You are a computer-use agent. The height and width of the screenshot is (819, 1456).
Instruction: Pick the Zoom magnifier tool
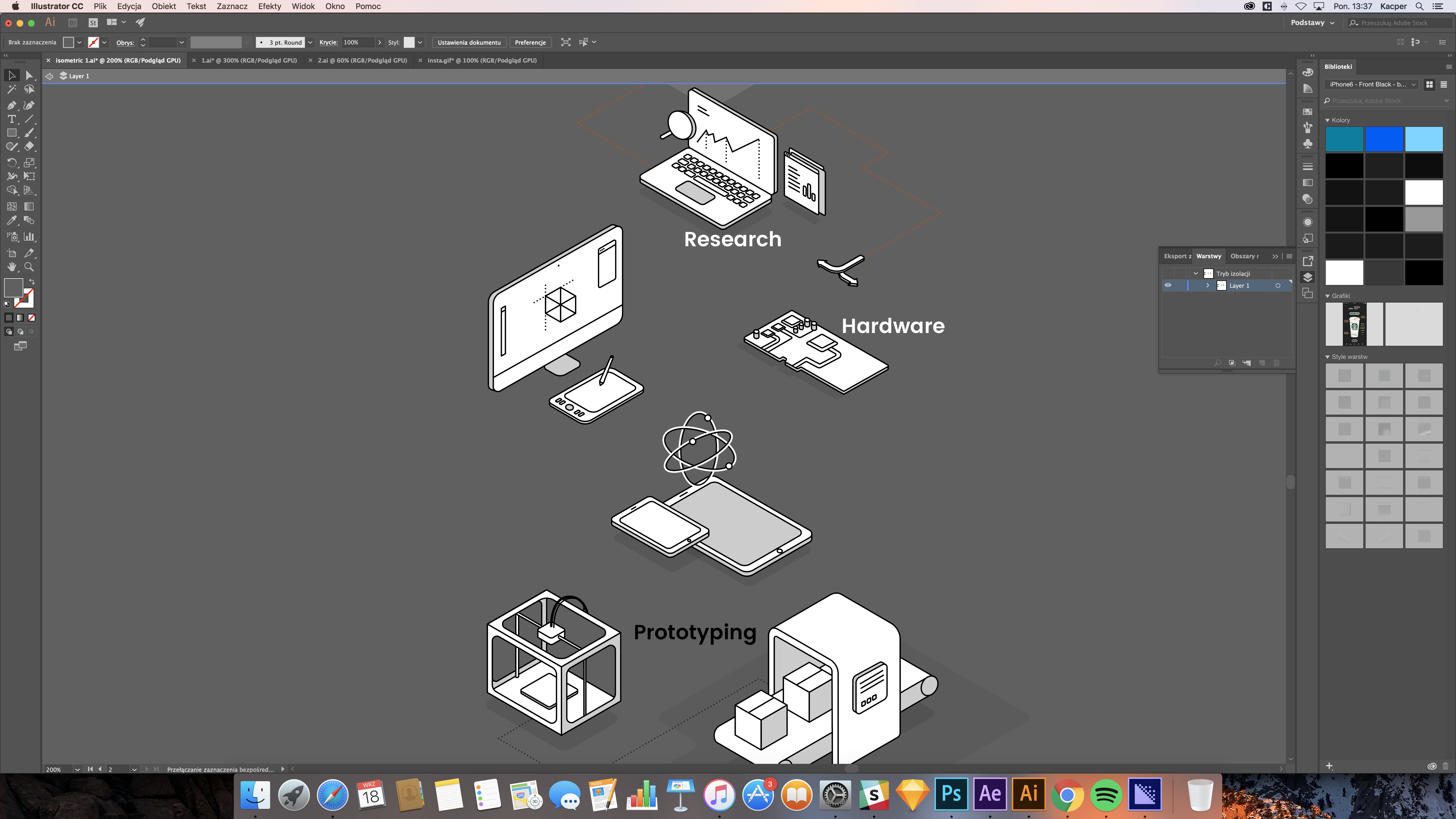point(29,267)
